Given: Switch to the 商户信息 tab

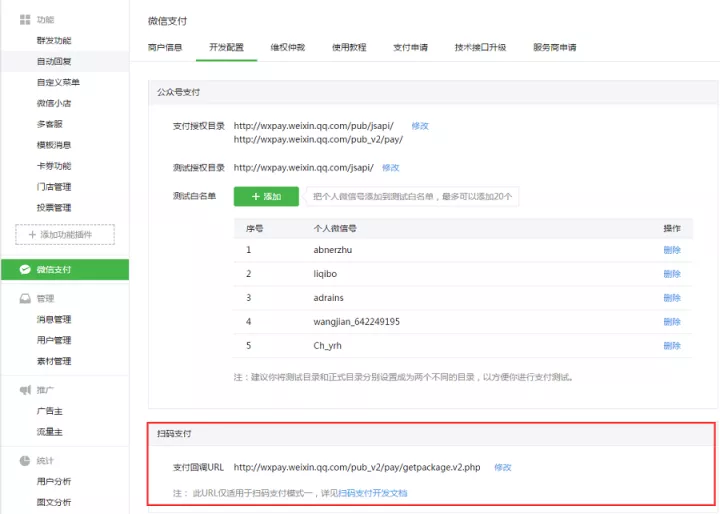Looking at the screenshot, I should (165, 47).
